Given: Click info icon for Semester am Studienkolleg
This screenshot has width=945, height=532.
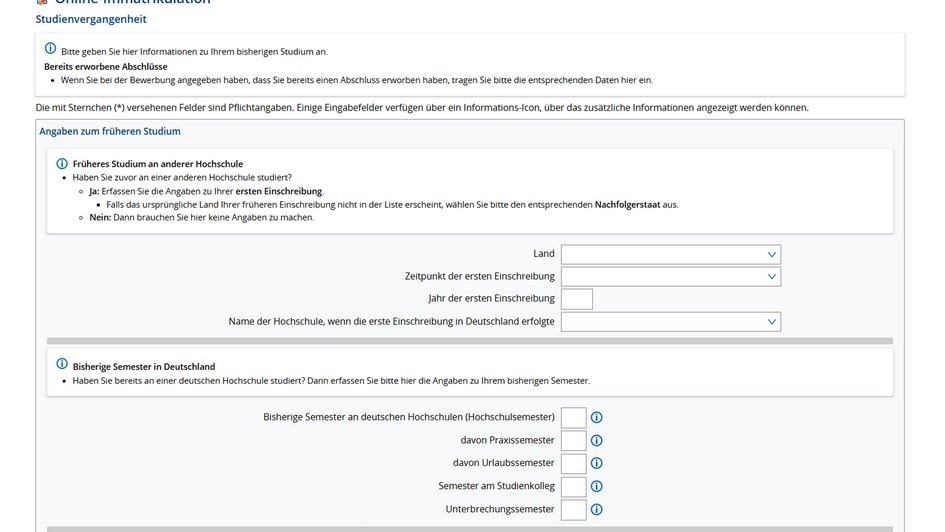Looking at the screenshot, I should point(596,486).
